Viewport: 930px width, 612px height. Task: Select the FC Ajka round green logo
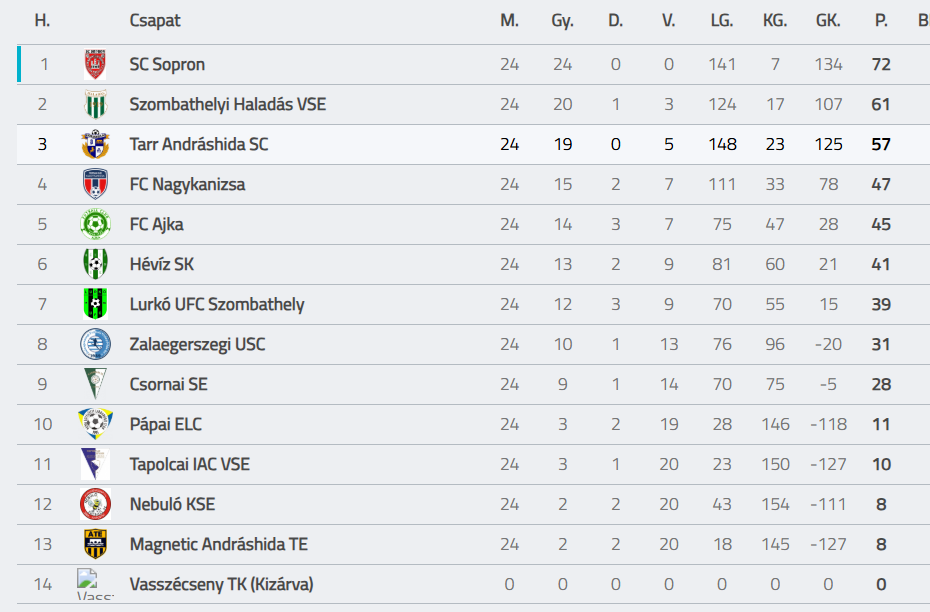pos(95,224)
